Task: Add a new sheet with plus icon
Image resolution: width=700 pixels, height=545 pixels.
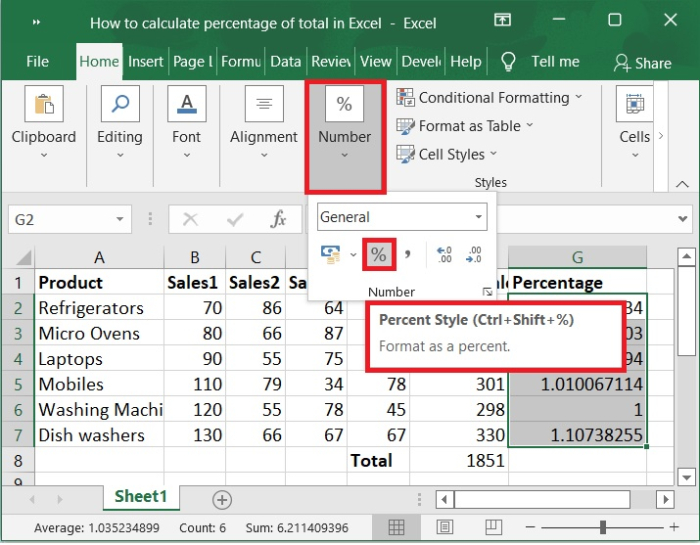Action: pos(222,500)
